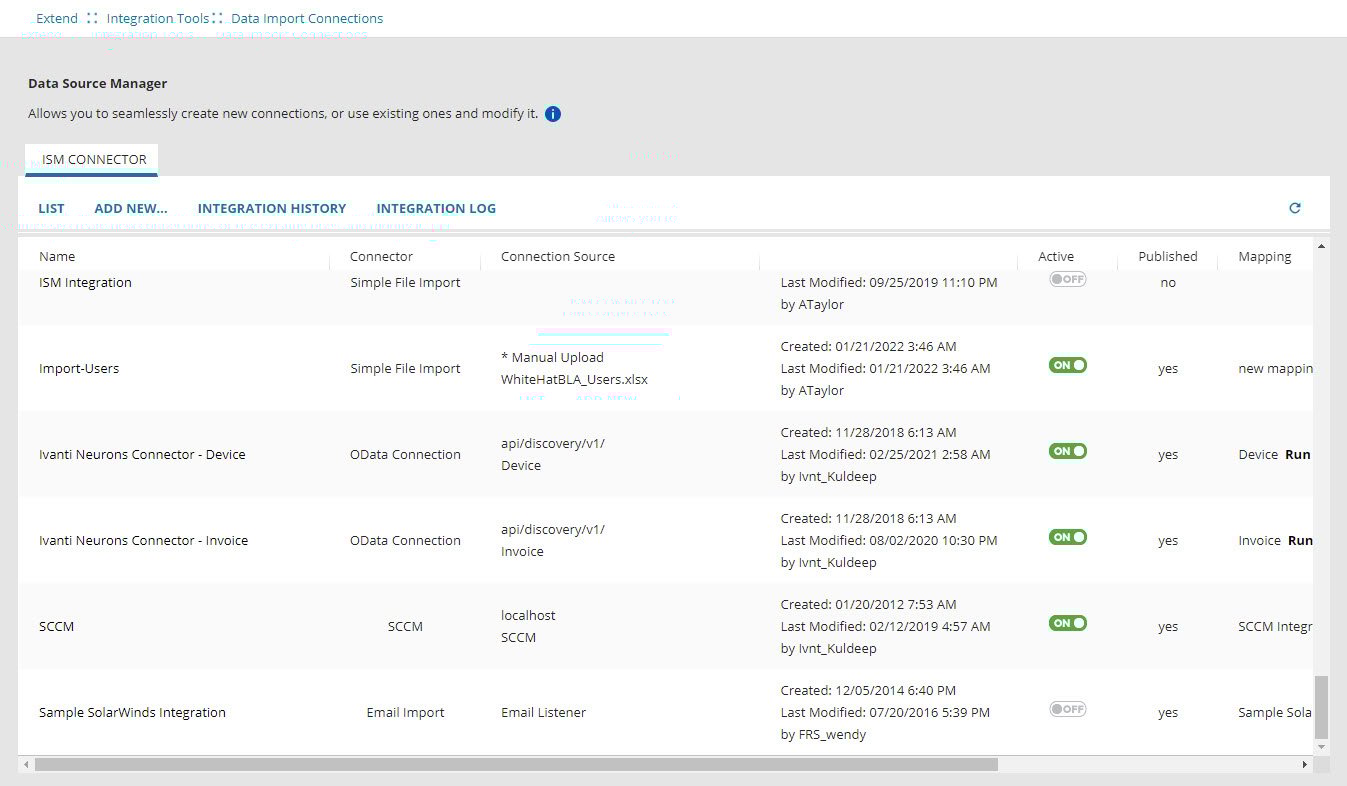The image size is (1347, 786).
Task: Click the LIST button
Action: [51, 209]
